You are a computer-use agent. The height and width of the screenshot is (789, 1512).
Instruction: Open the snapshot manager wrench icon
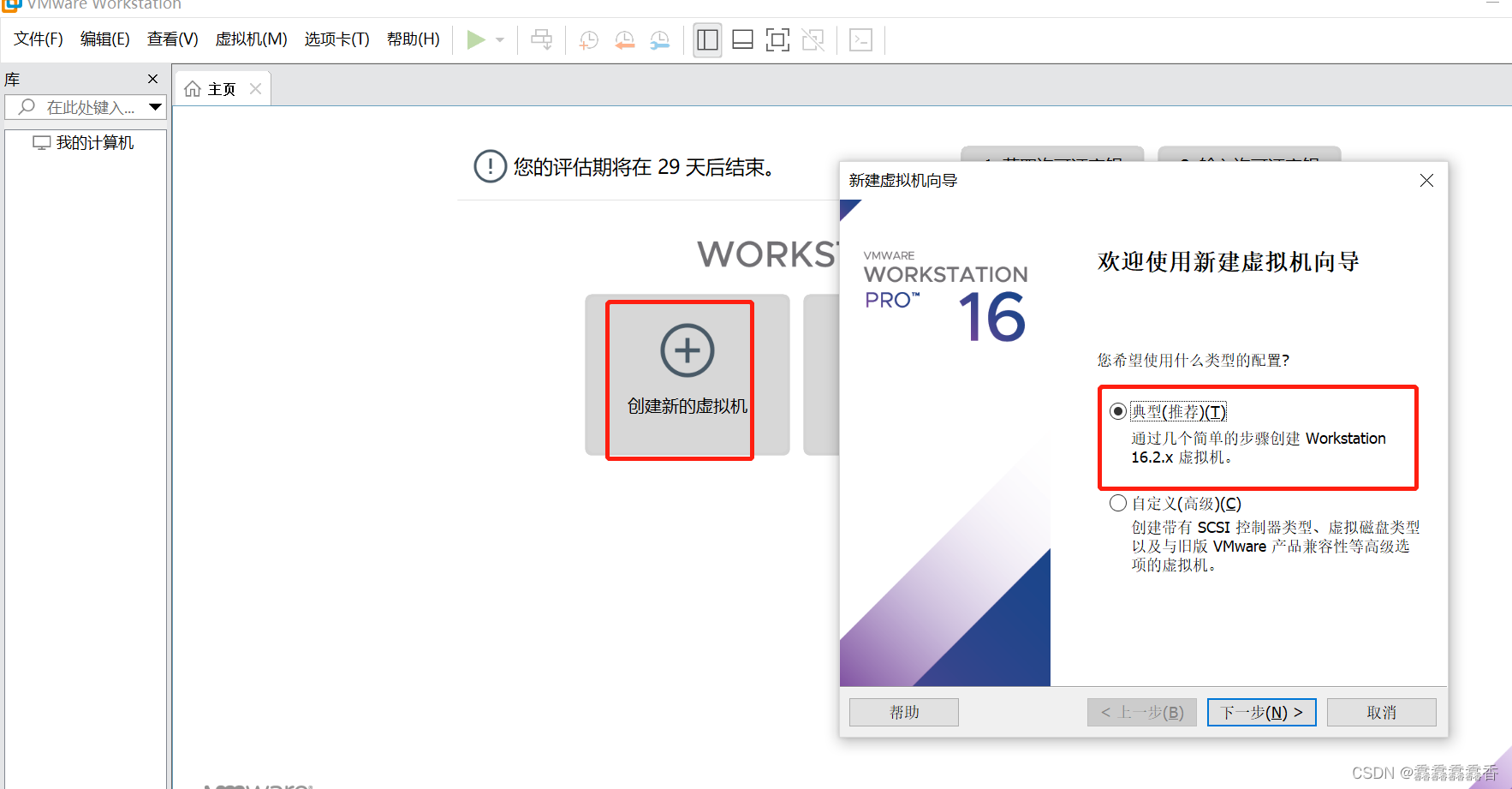660,39
